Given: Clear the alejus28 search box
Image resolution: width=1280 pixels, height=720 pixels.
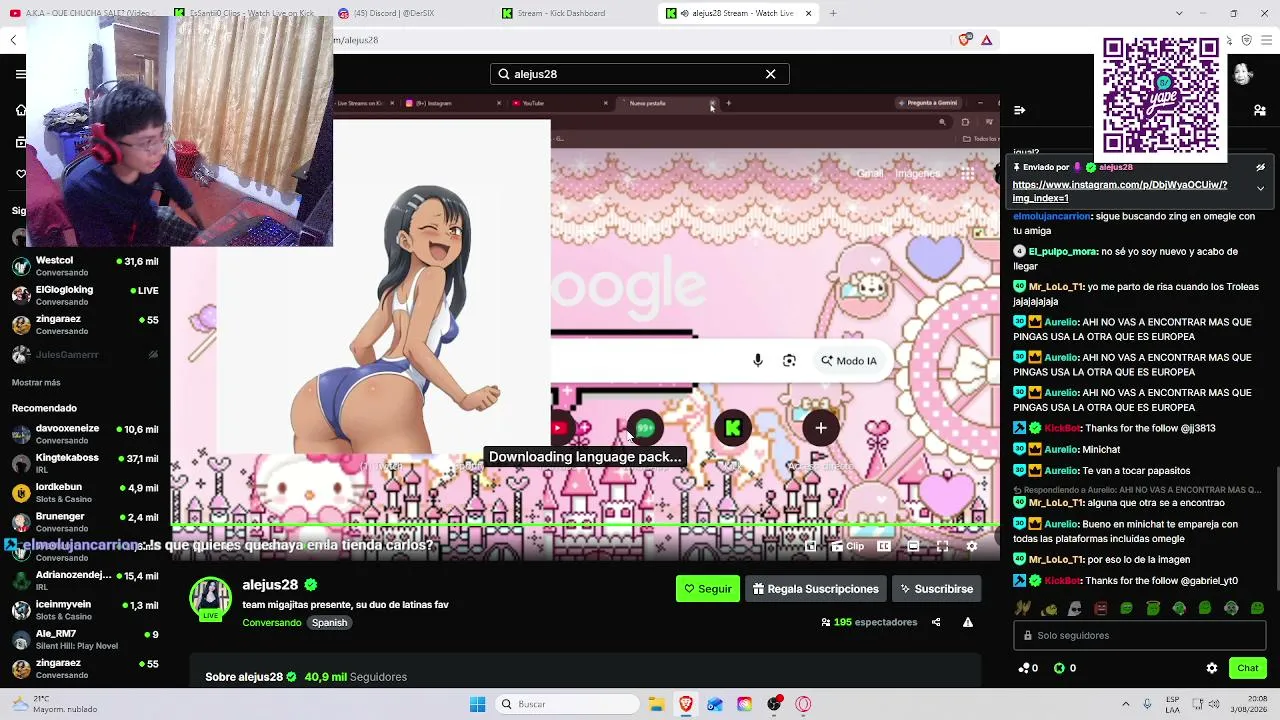Looking at the screenshot, I should coord(770,74).
